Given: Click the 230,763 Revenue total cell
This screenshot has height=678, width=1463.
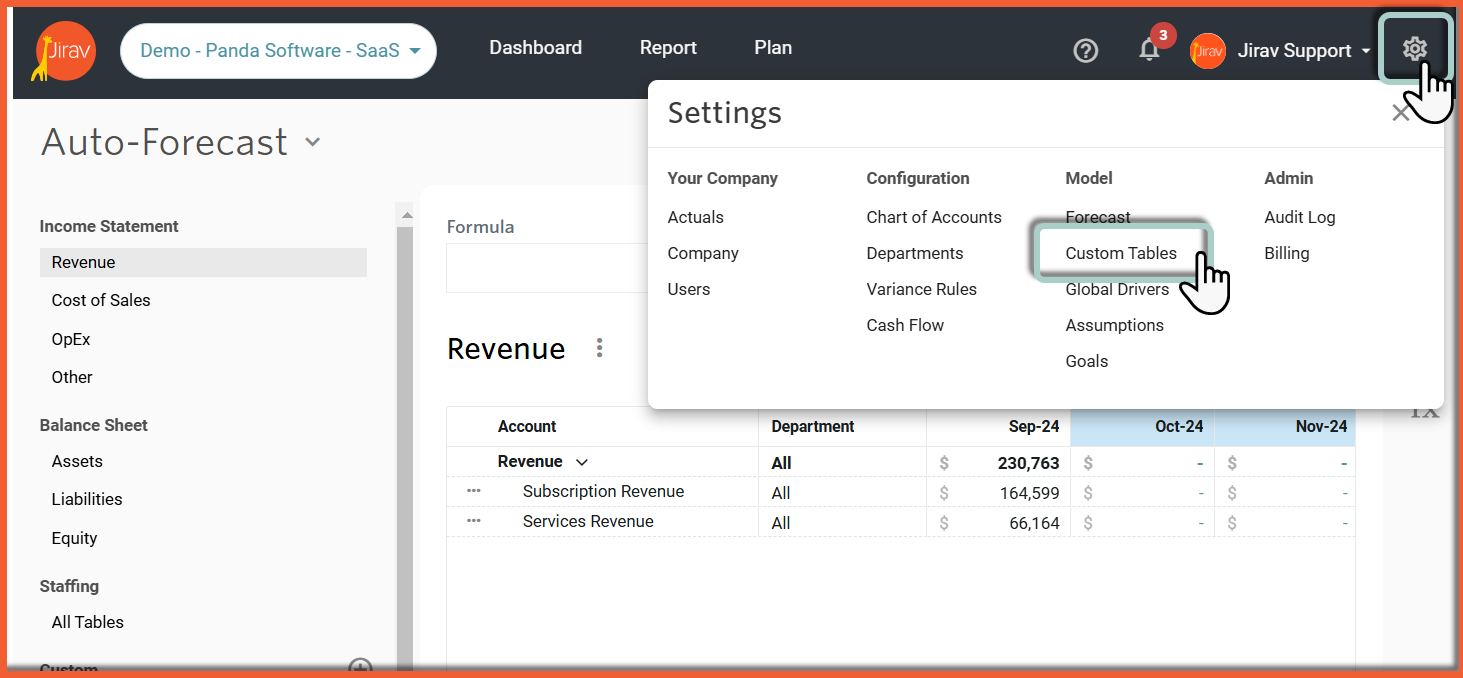Looking at the screenshot, I should click(x=998, y=463).
